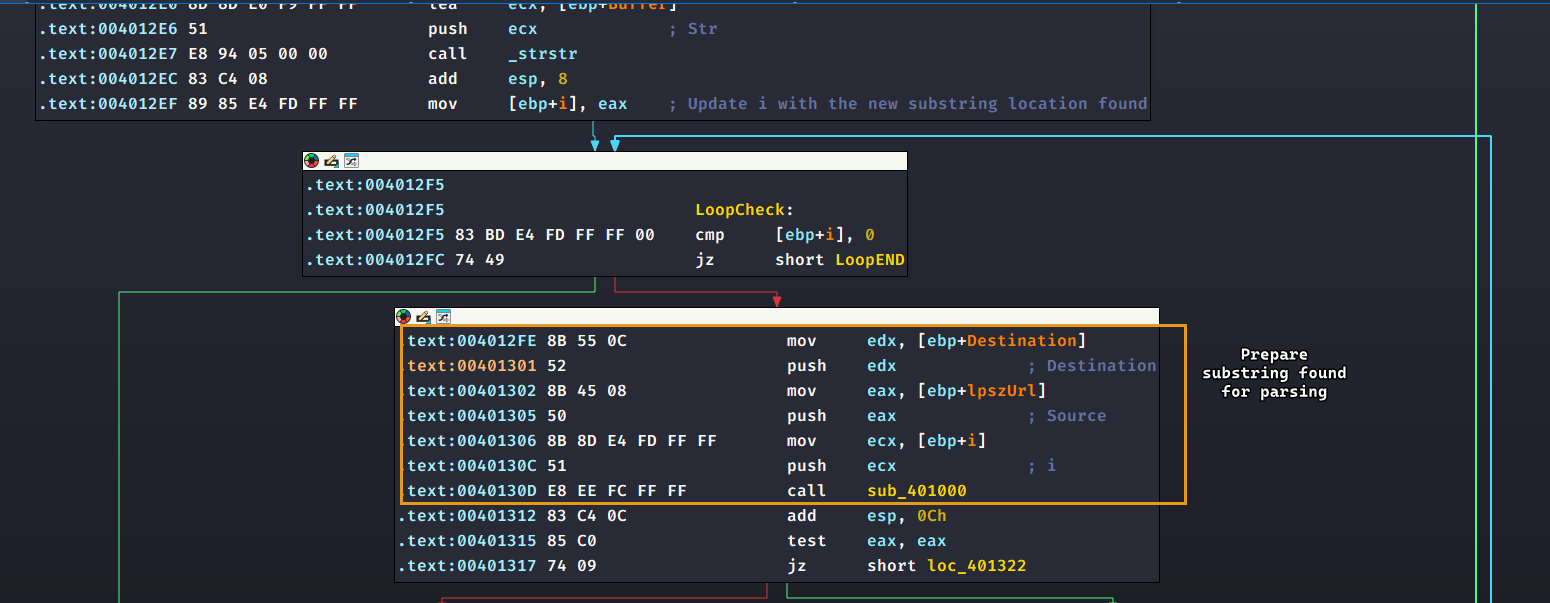Click address .text:004012F5 on the cmp line

[x=375, y=235]
